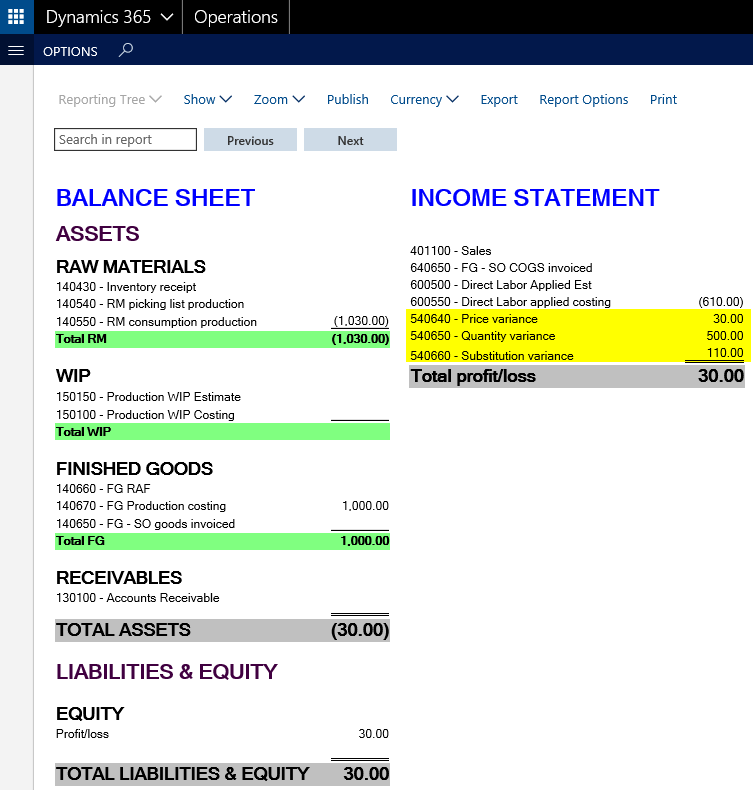This screenshot has height=790, width=753.
Task: Open the Operations module
Action: [236, 17]
